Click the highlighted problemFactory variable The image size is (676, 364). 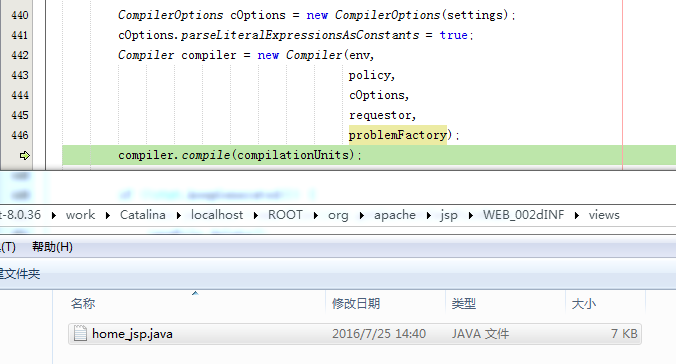point(397,135)
